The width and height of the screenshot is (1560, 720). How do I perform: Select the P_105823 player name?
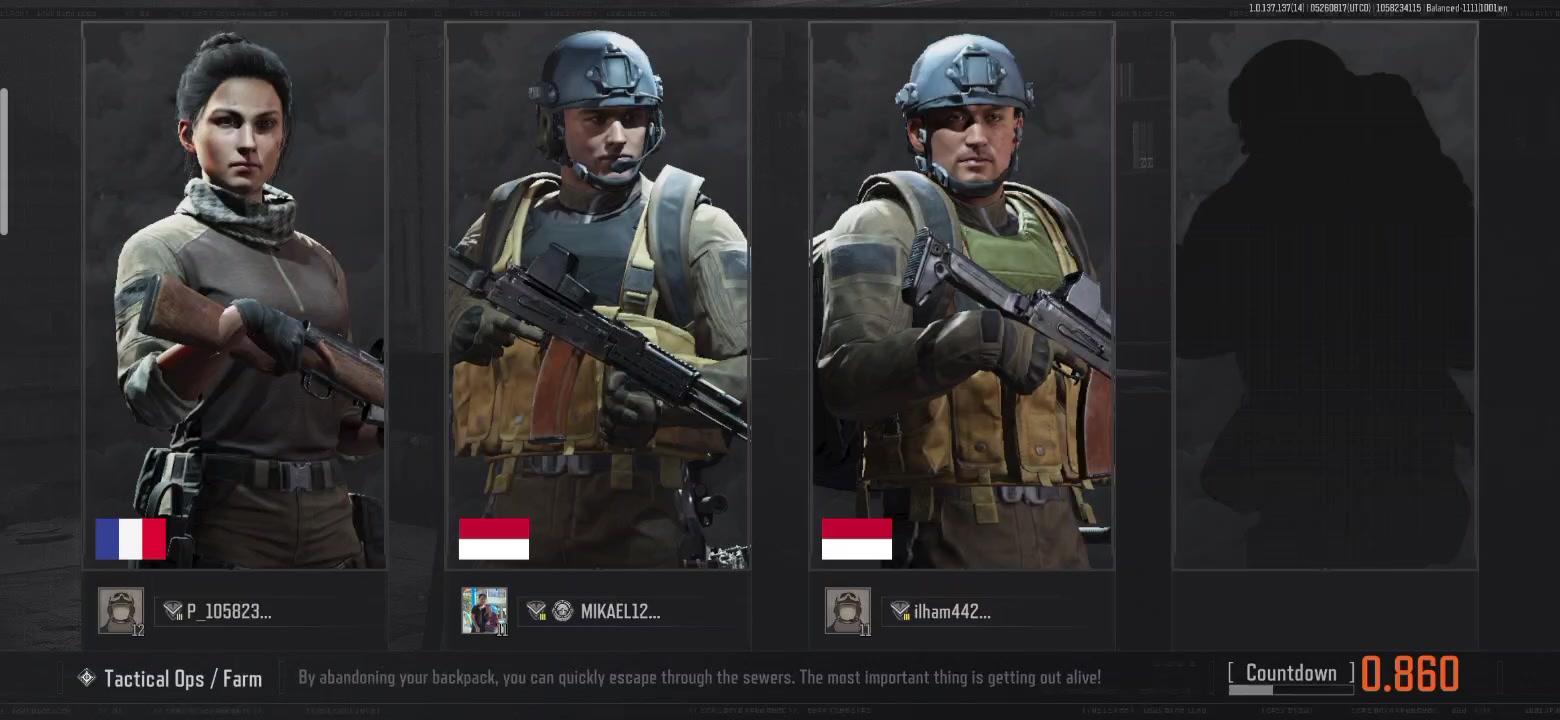(229, 611)
